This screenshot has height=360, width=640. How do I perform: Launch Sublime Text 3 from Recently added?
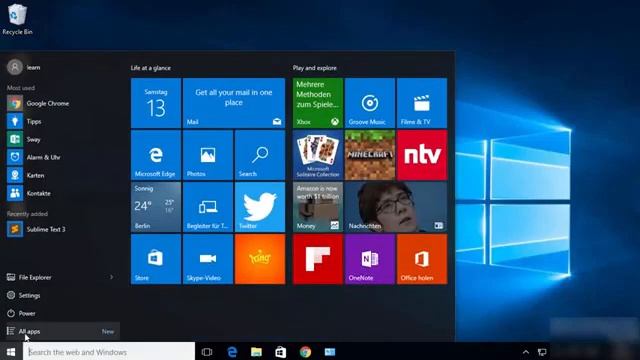[61, 229]
